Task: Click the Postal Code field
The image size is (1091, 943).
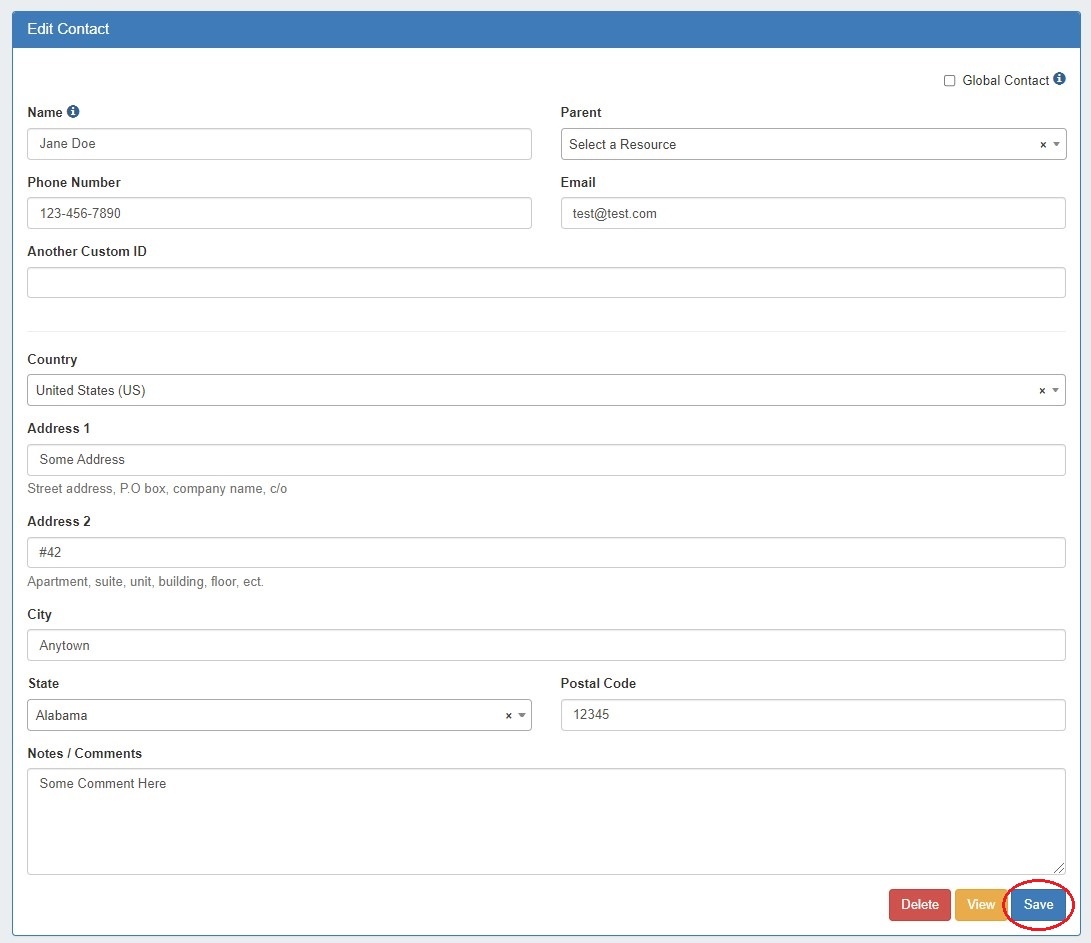Action: 812,715
